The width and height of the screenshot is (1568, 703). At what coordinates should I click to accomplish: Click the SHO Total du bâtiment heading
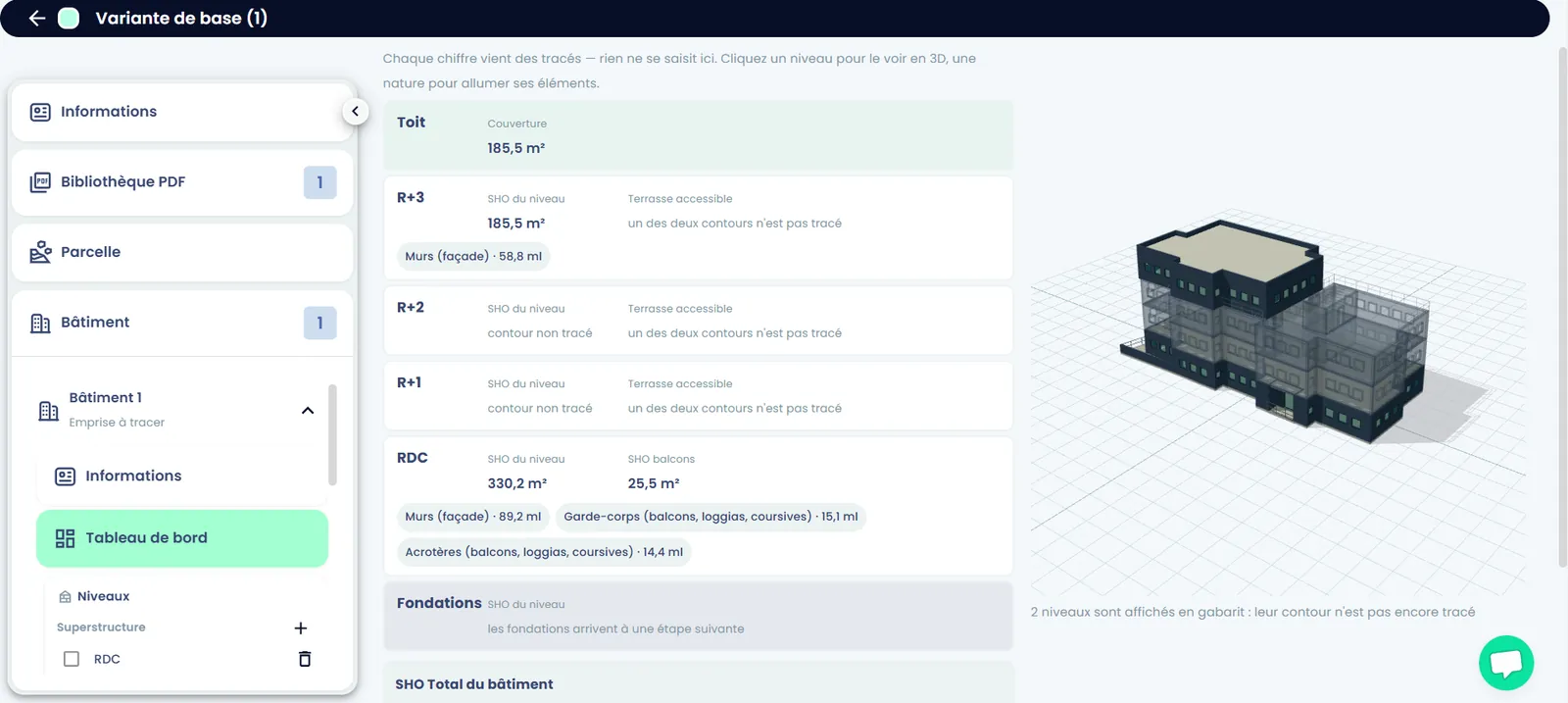[x=474, y=684]
